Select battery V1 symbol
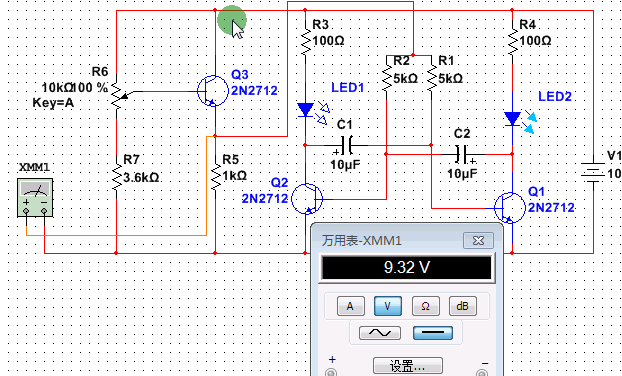The width and height of the screenshot is (622, 376). [593, 172]
